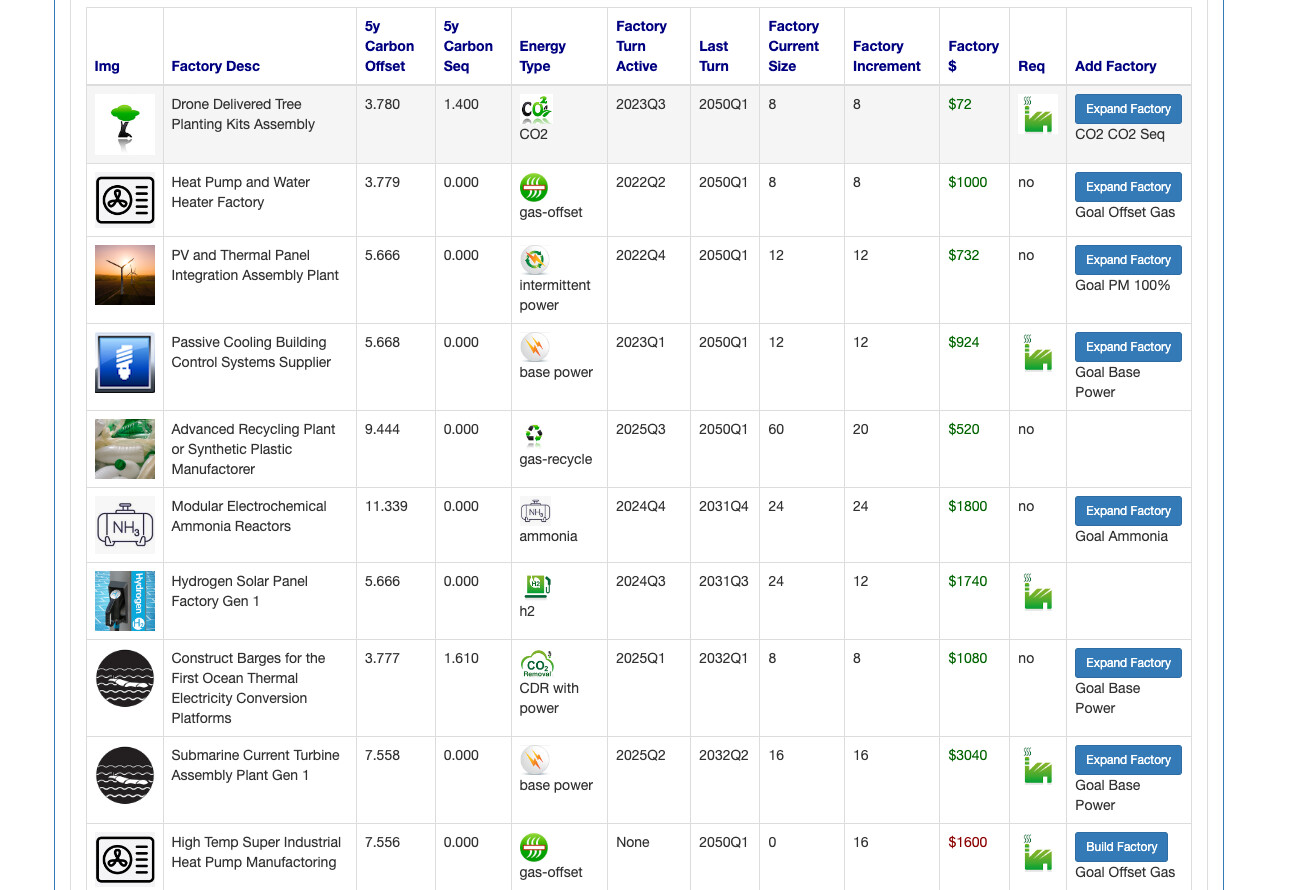Sort by the 5y Carbon Offset column header
Image resolution: width=1307 pixels, height=890 pixels.
coord(389,46)
